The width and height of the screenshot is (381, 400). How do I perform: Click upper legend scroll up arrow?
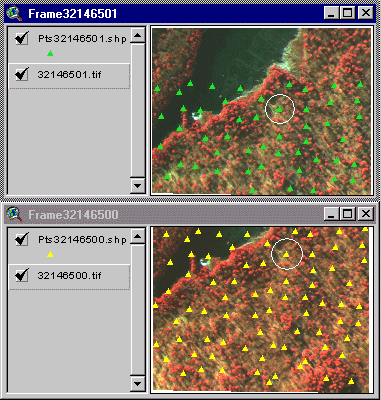click(x=137, y=35)
